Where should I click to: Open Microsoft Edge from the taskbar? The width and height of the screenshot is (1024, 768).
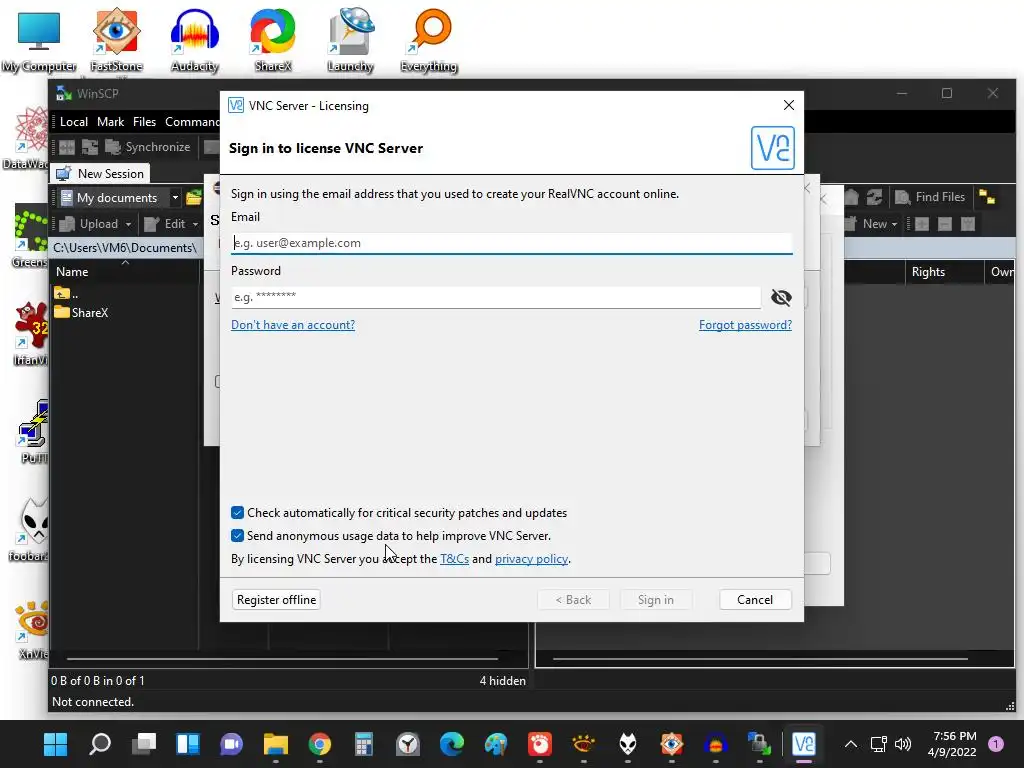[452, 744]
